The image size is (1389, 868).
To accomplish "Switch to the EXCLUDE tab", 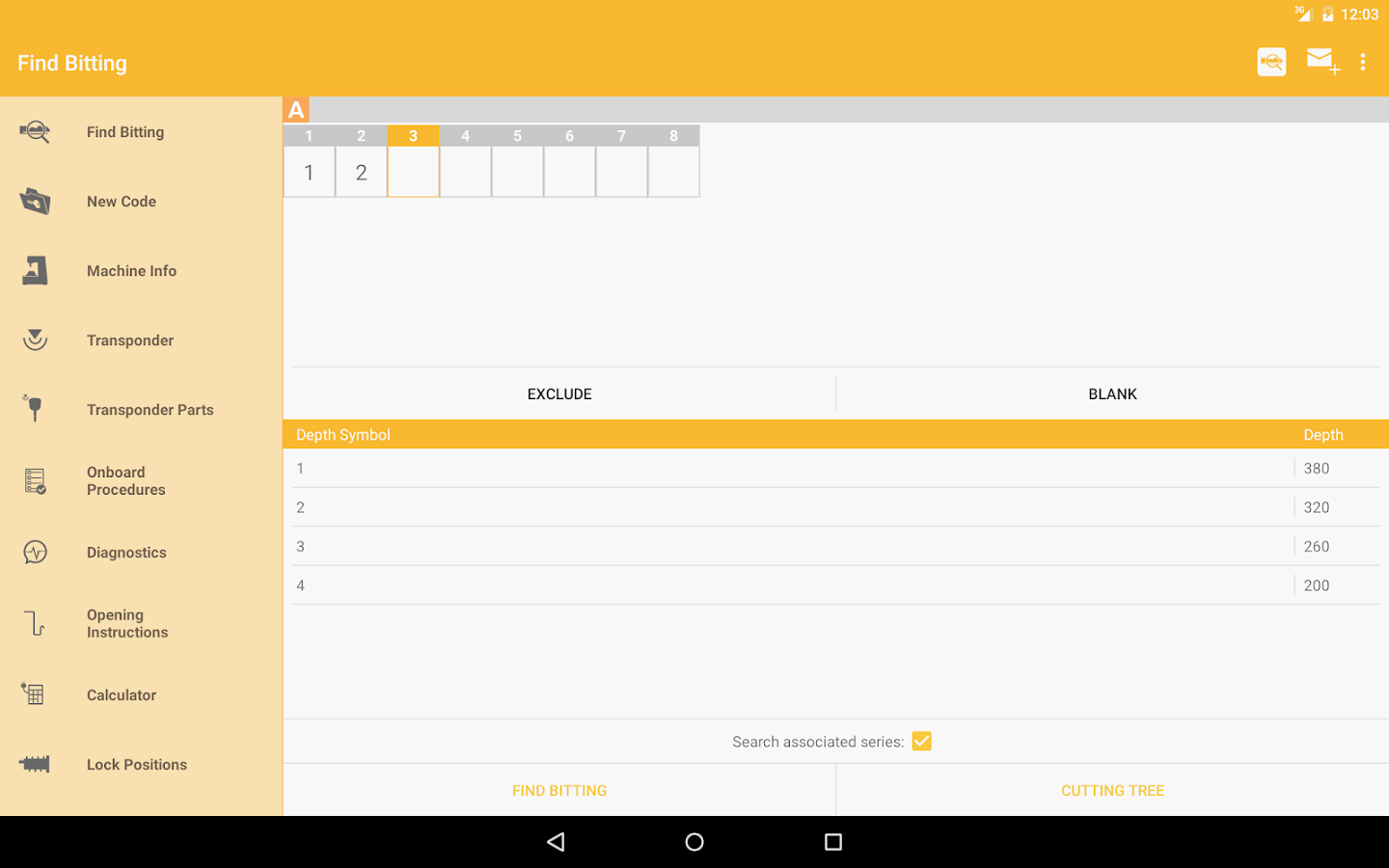I will (x=559, y=393).
